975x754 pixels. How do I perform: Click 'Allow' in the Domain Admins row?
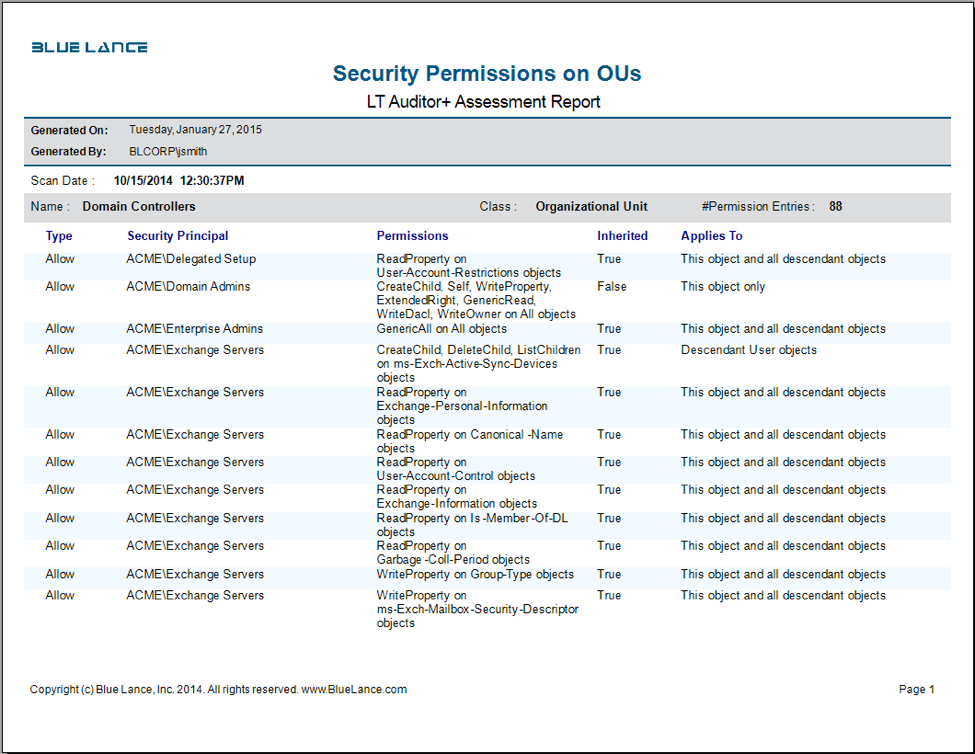pos(60,287)
